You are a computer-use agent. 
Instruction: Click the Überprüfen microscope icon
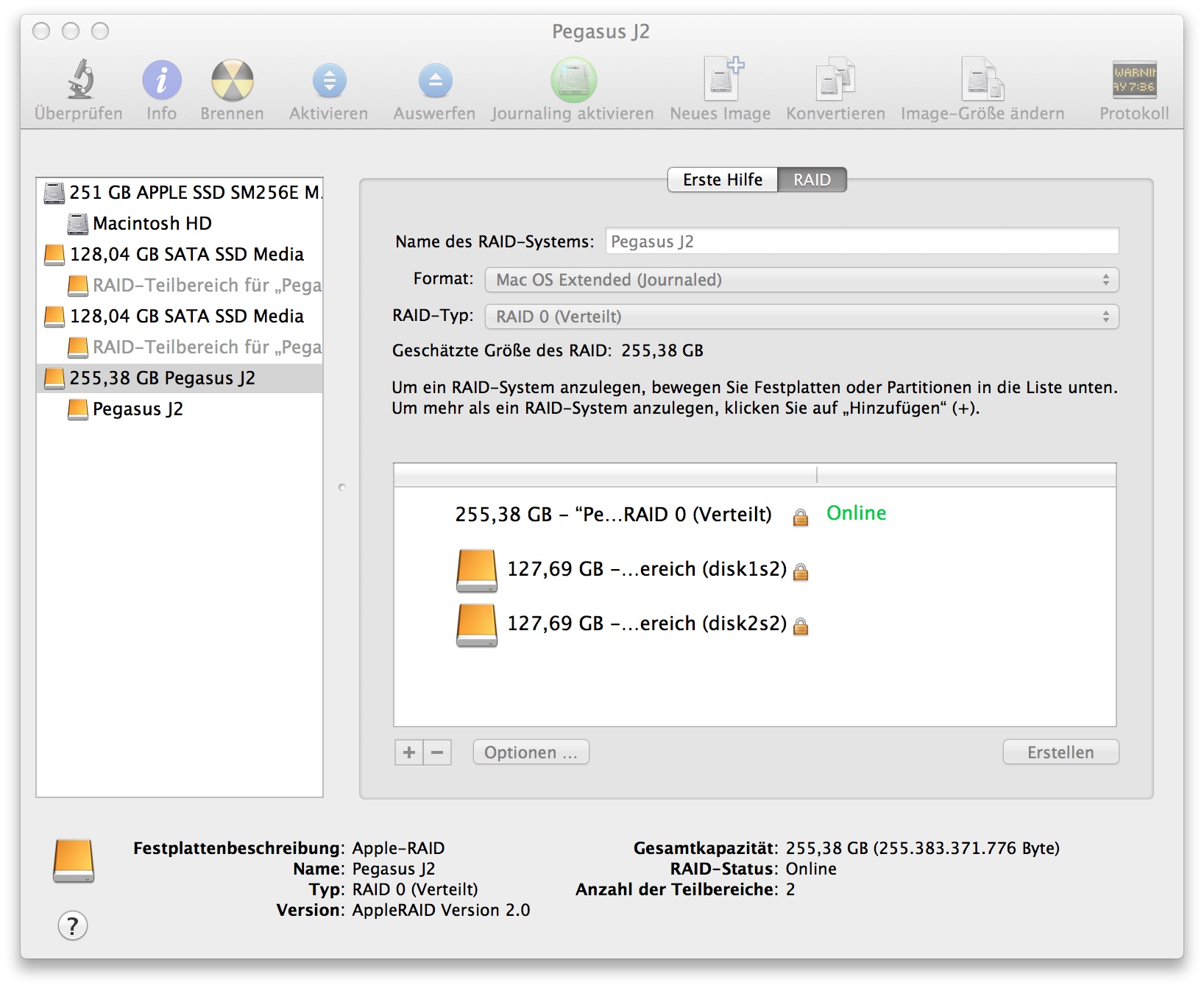click(x=79, y=80)
